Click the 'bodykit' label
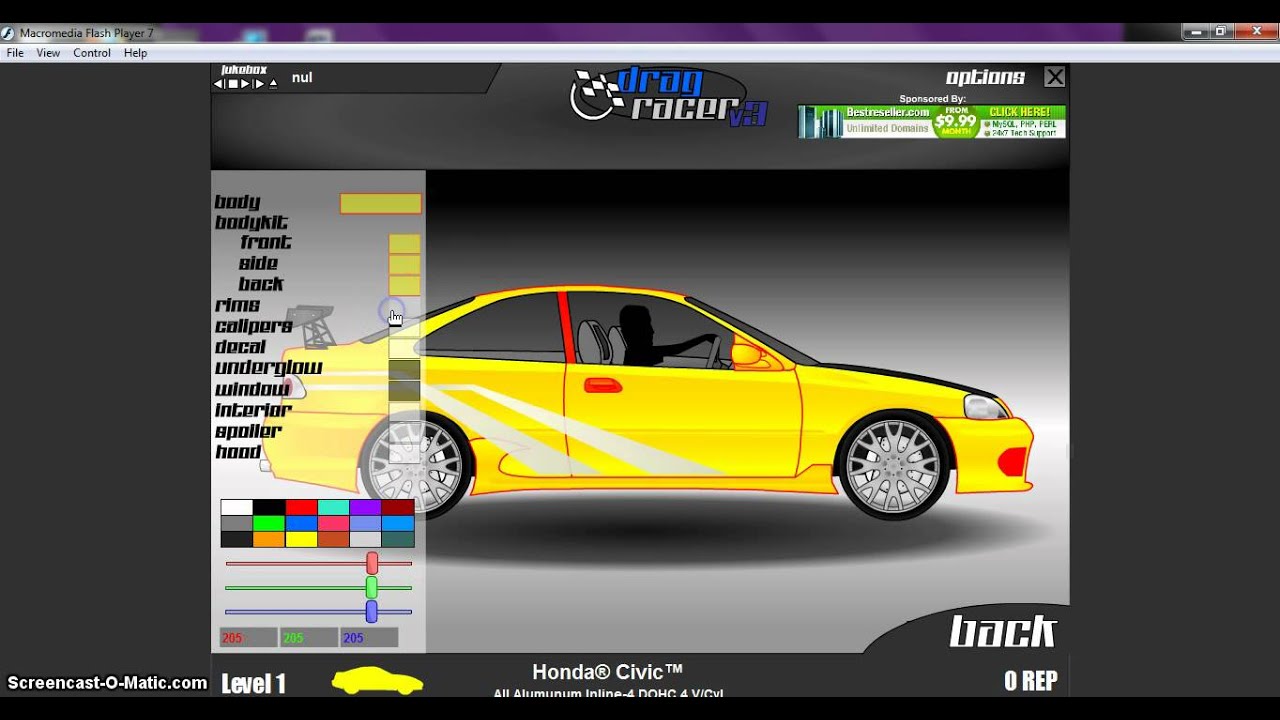This screenshot has height=720, width=1280. [x=251, y=223]
